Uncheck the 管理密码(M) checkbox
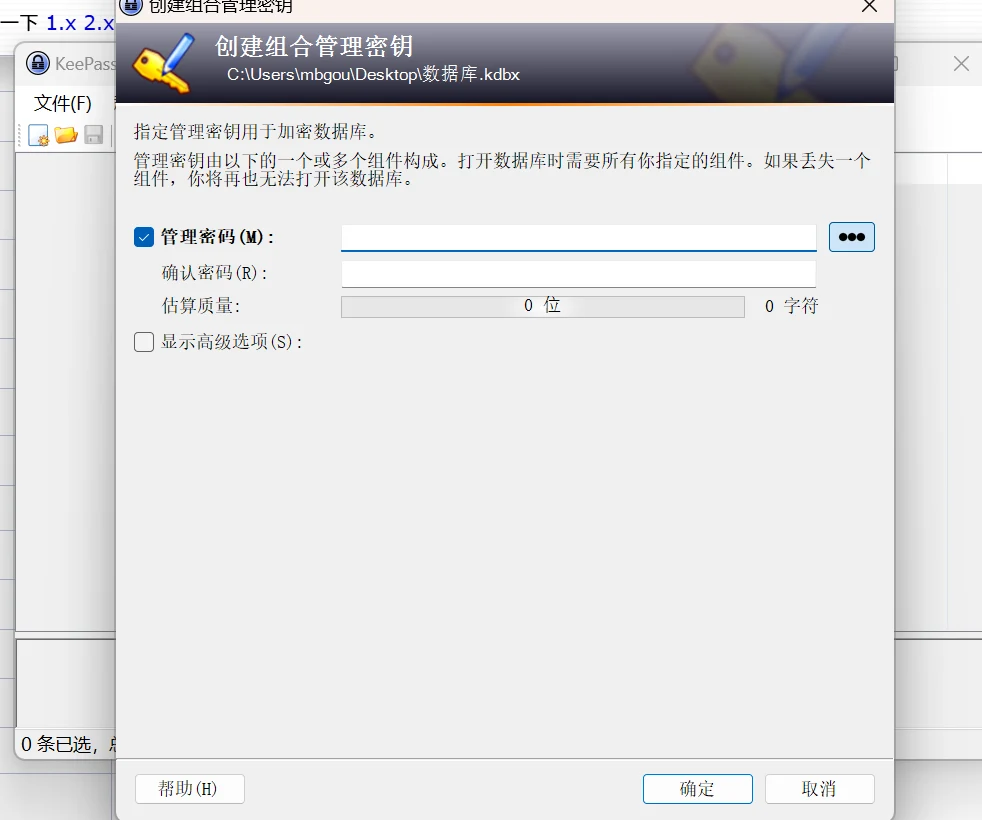This screenshot has height=820, width=982. 144,237
